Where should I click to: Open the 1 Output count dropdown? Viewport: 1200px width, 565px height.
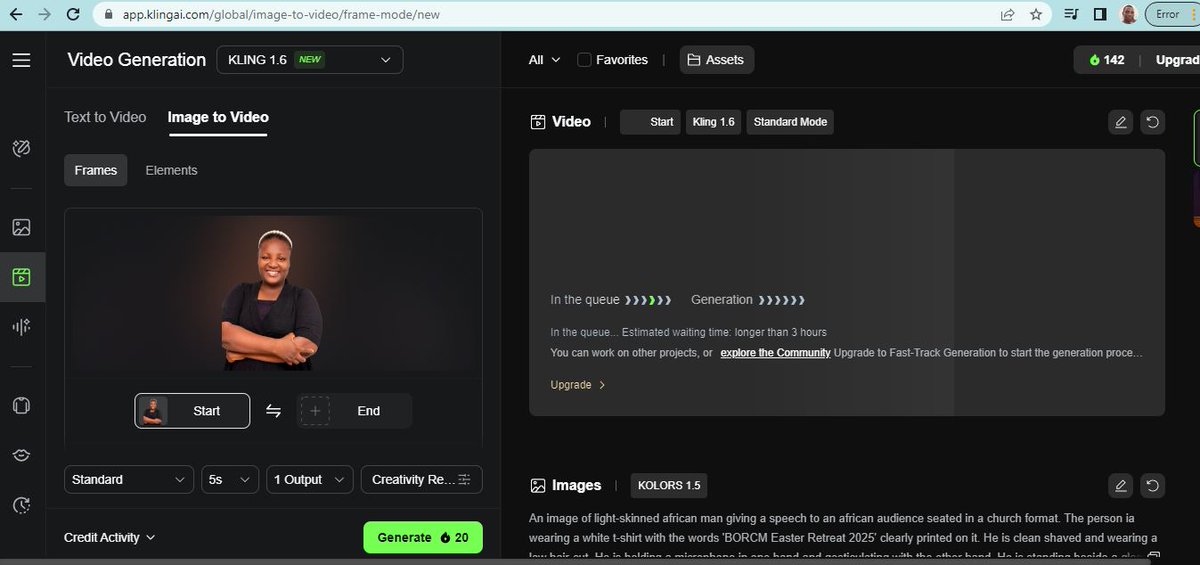pyautogui.click(x=310, y=480)
